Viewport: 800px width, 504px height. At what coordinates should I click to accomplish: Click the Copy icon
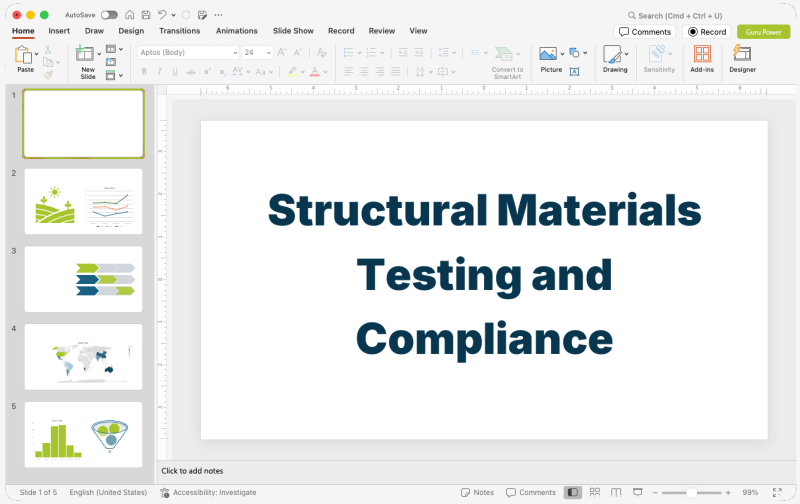tap(48, 62)
